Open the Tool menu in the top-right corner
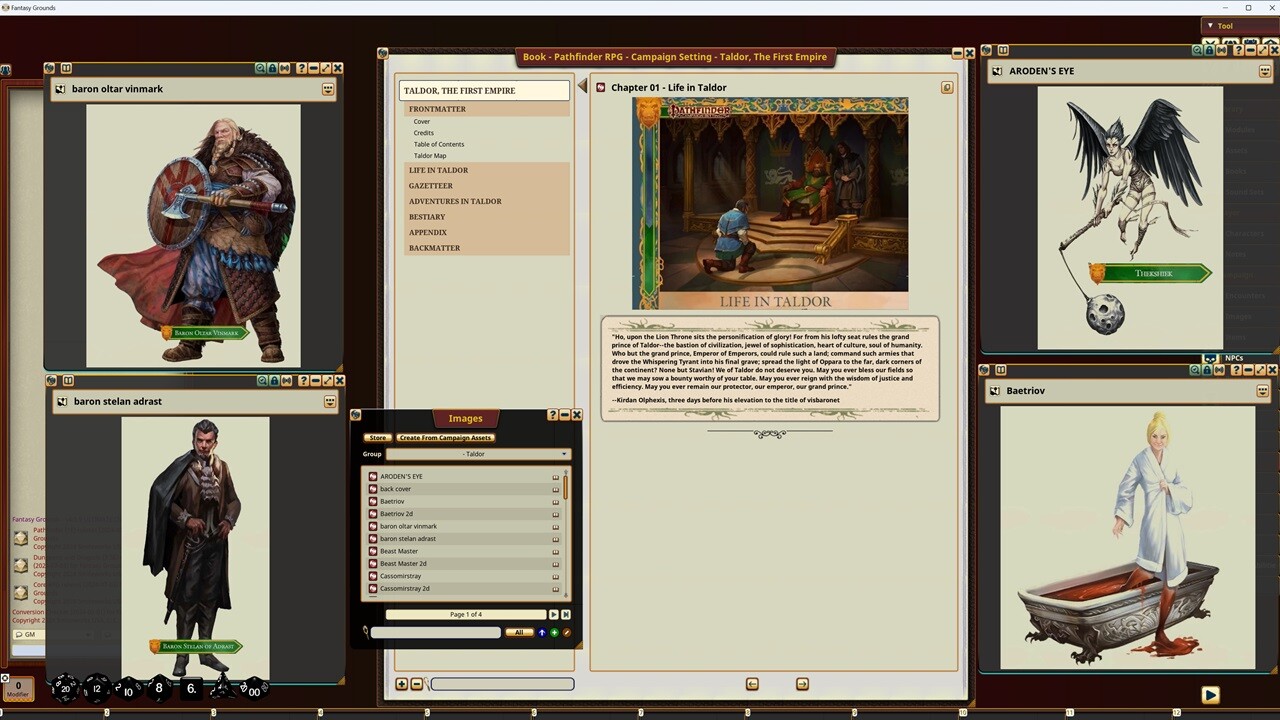 (1224, 25)
